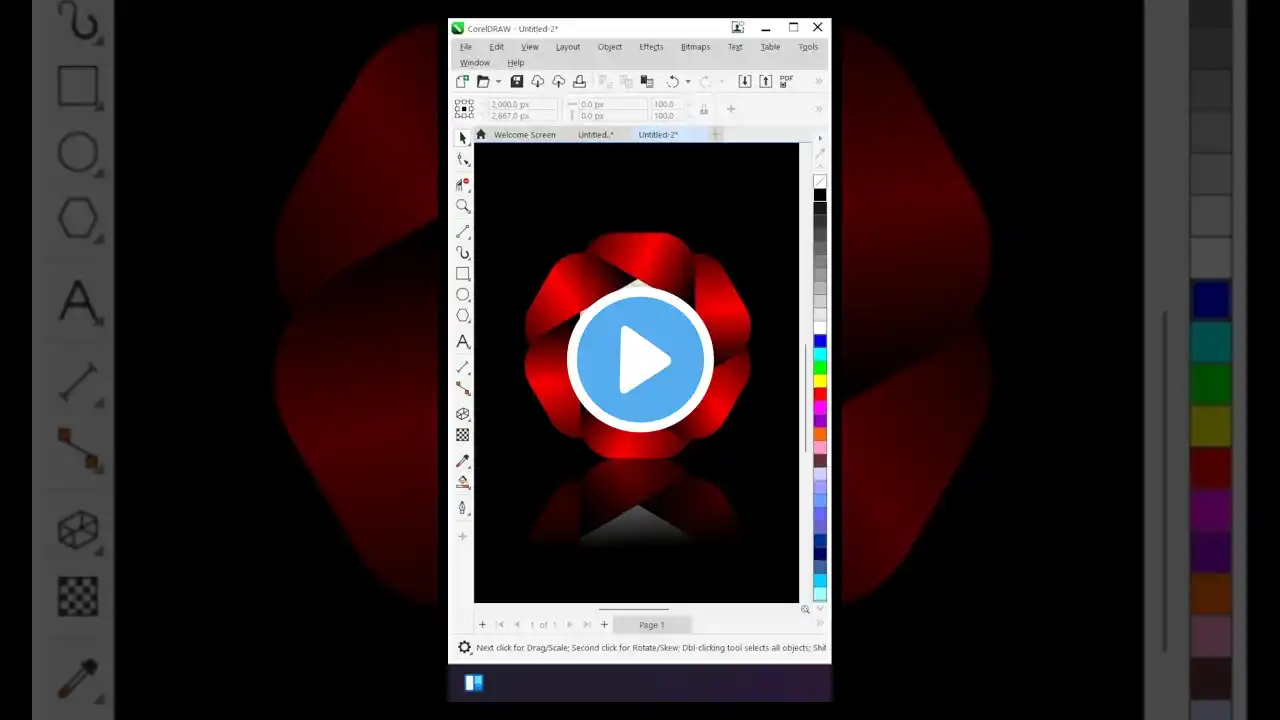Toggle the lock ratio padlock
The image size is (1280, 720).
704,110
